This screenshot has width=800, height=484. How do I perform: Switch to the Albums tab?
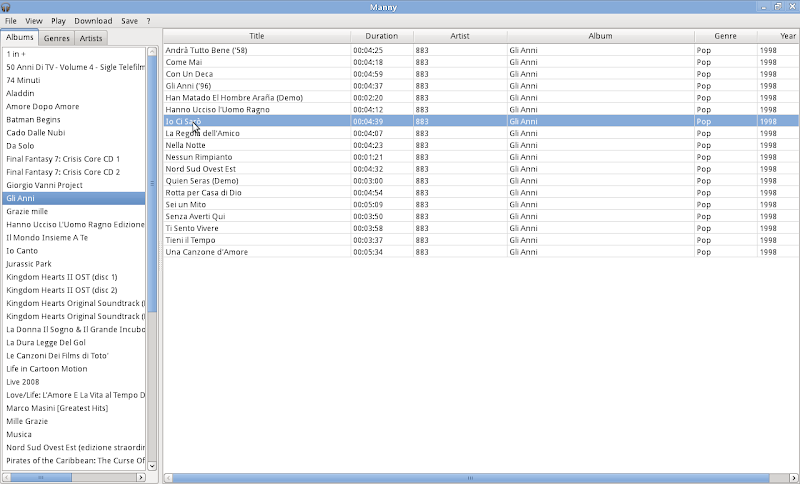[19, 37]
